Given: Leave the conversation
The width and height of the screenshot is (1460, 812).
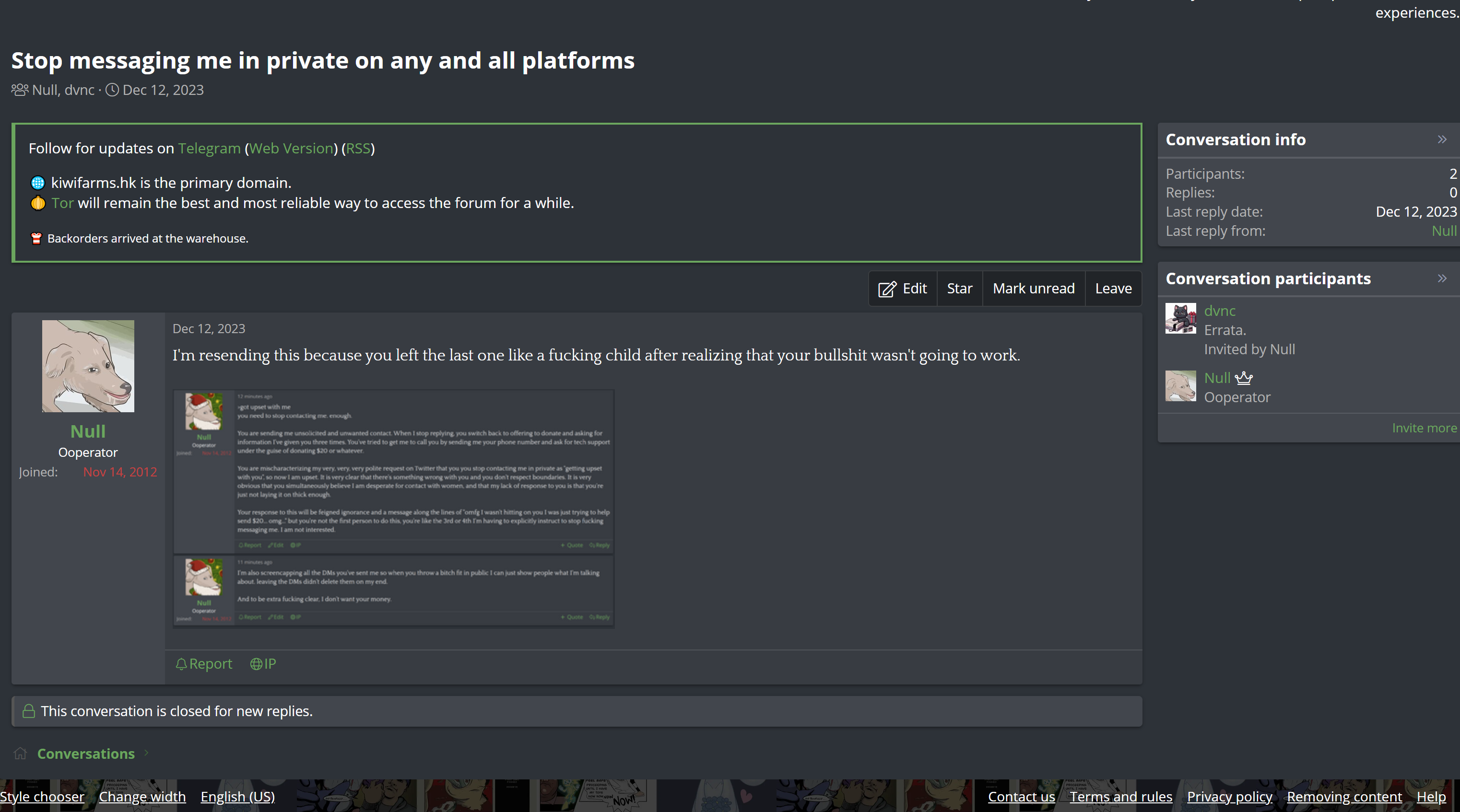Looking at the screenshot, I should 1113,289.
